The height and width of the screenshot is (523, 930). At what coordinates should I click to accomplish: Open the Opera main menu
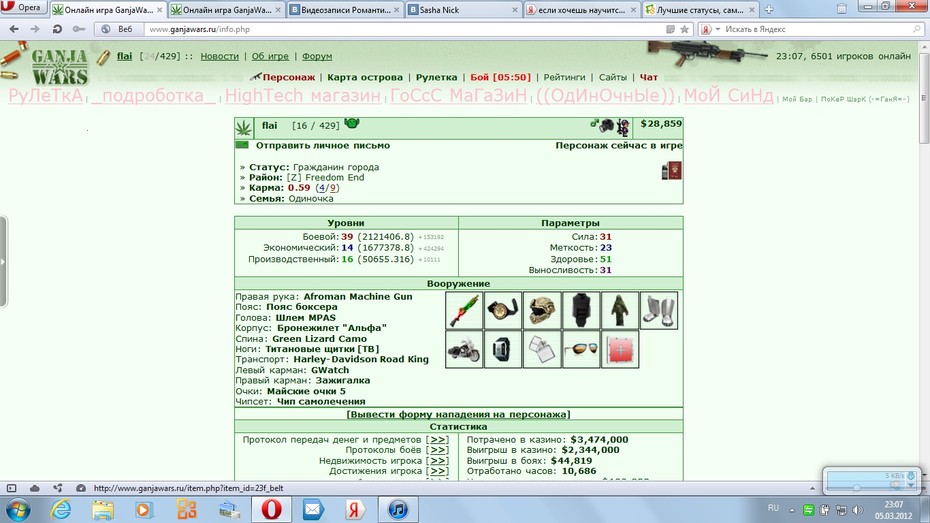click(23, 8)
